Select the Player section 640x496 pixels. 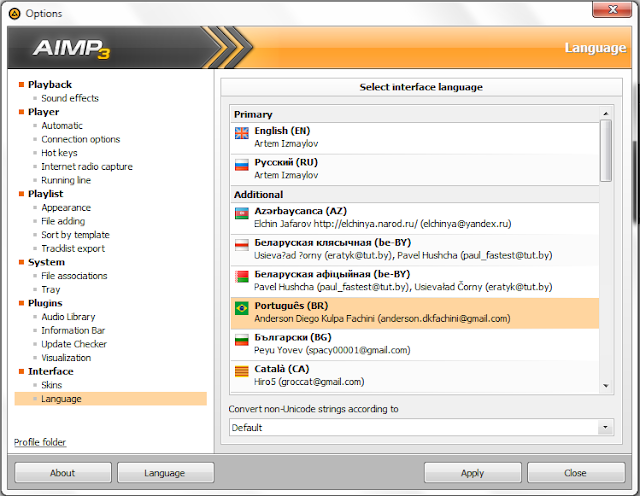click(44, 112)
